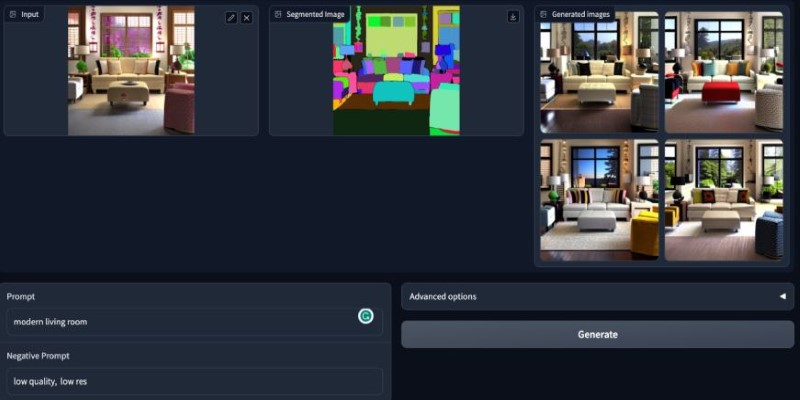
Task: Remove the input image with the X icon
Action: pyautogui.click(x=246, y=18)
